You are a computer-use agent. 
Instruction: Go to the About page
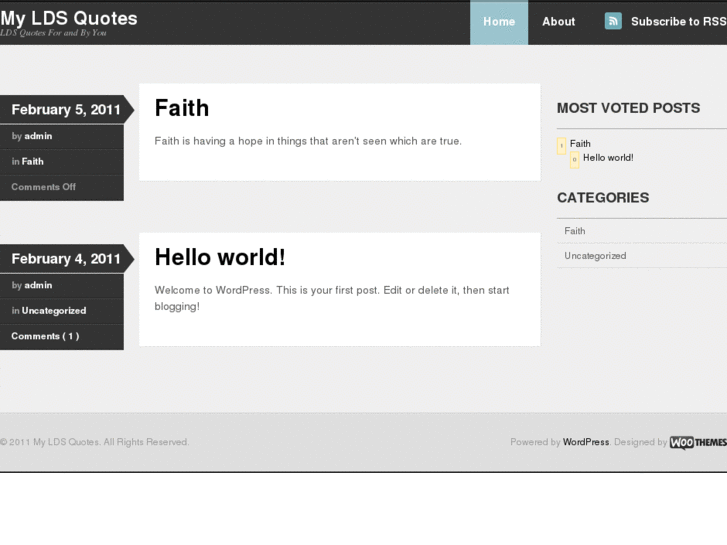(x=558, y=22)
